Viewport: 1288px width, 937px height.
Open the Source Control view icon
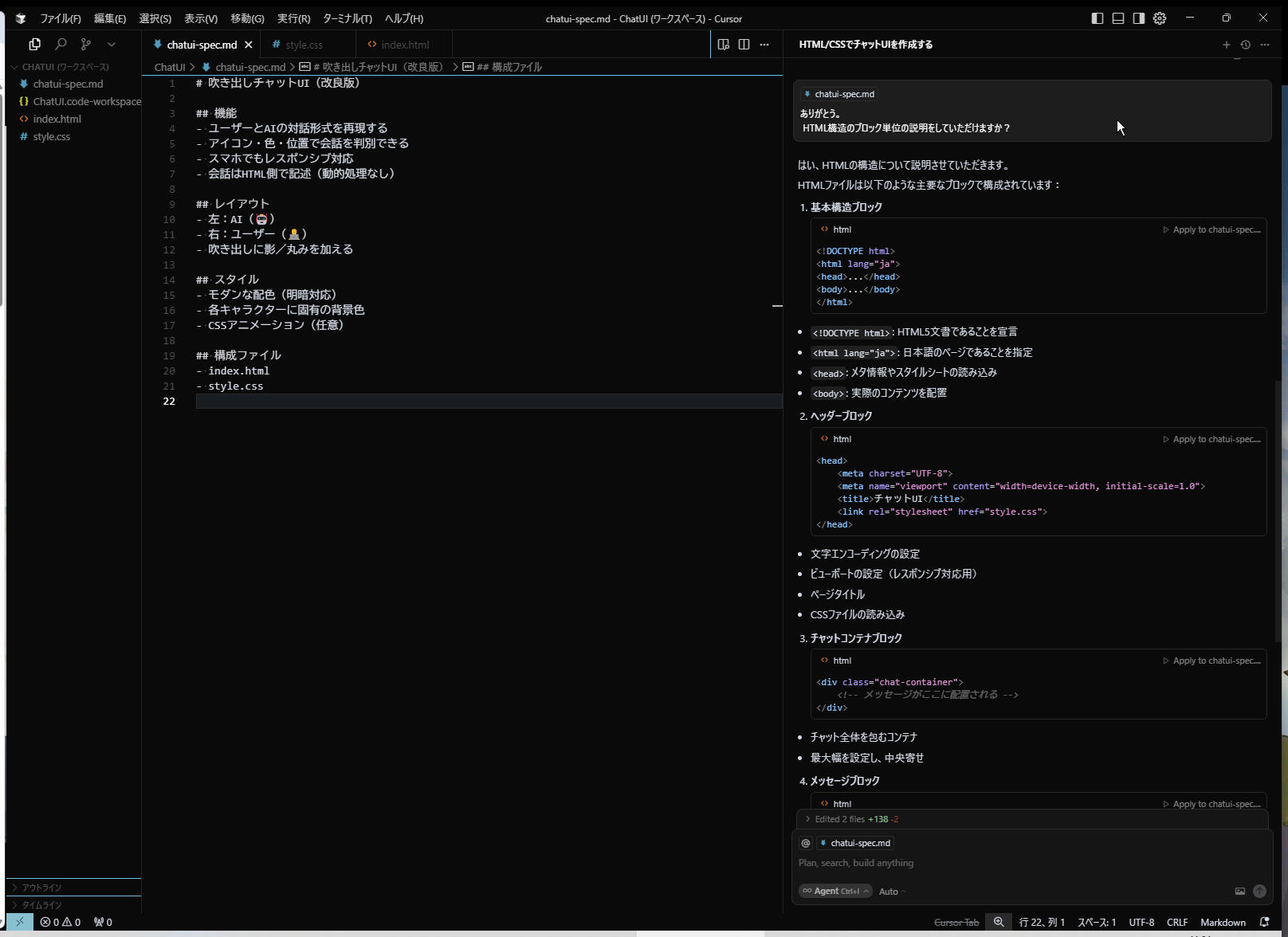(86, 45)
